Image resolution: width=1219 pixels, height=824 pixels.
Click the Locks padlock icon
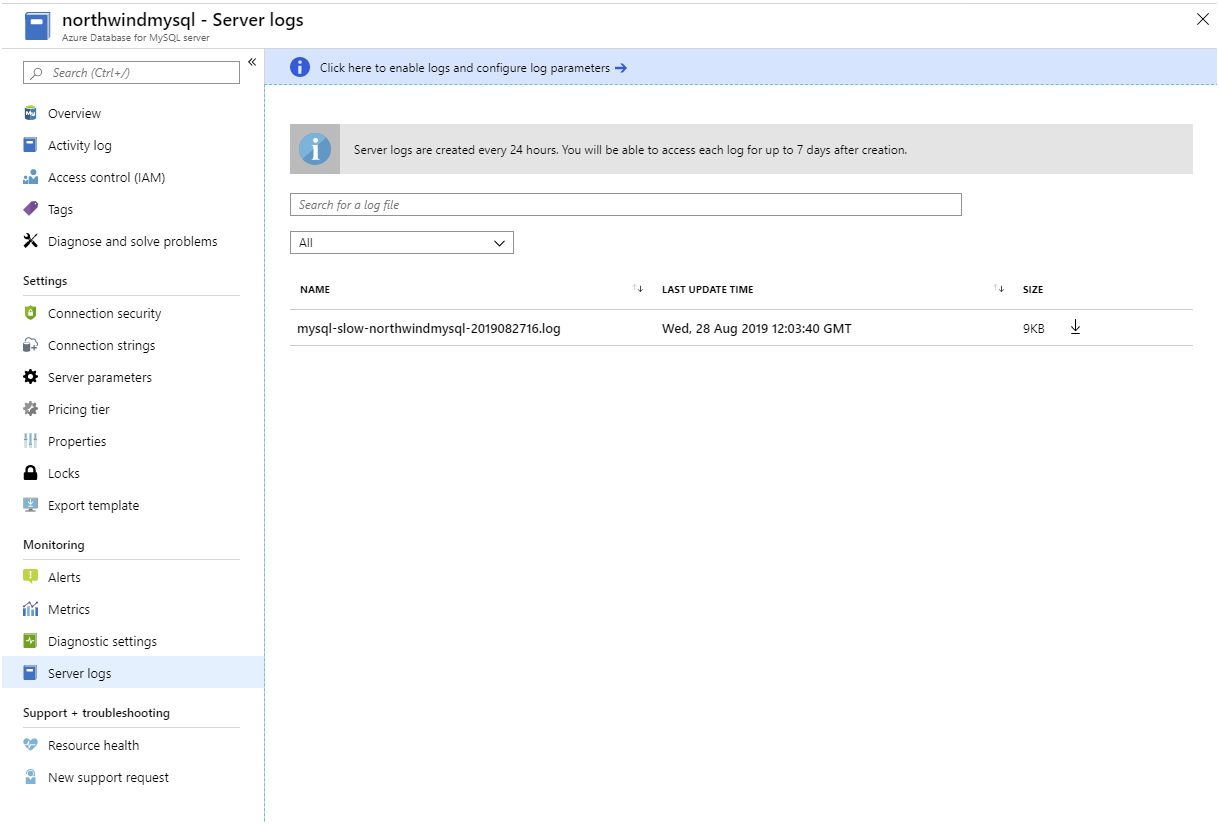point(30,473)
